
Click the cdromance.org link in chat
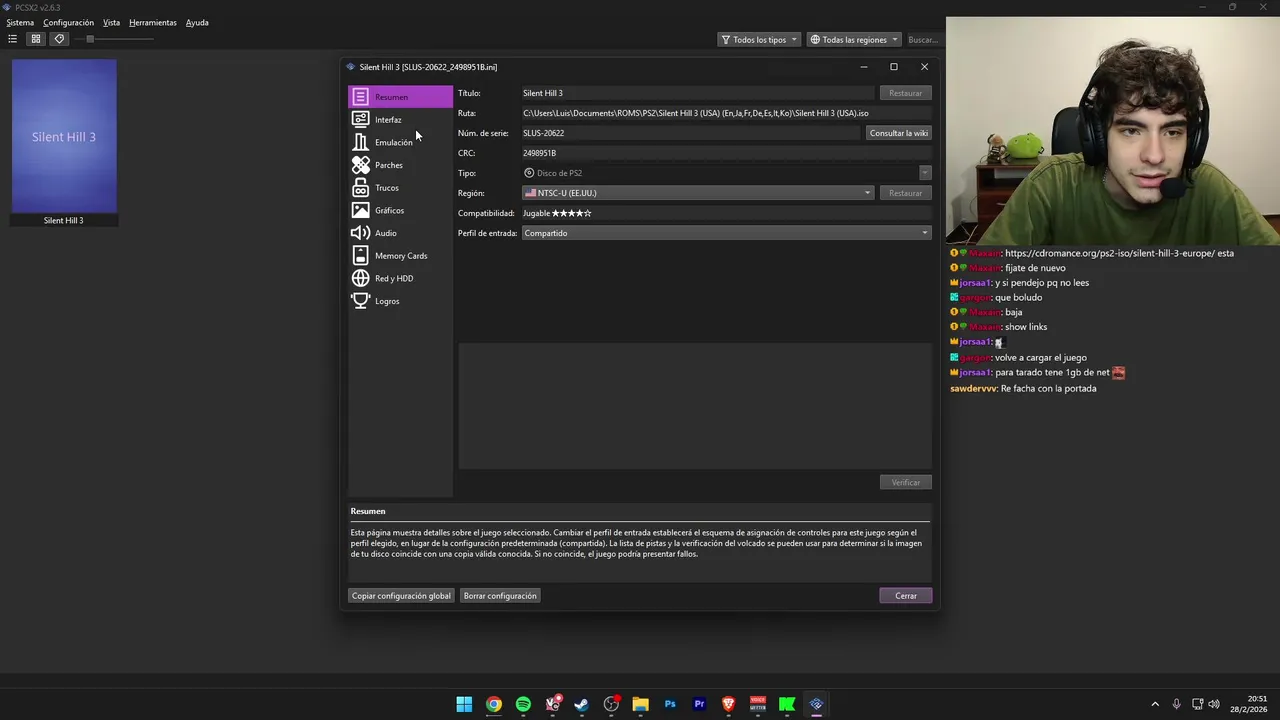[x=1112, y=253]
